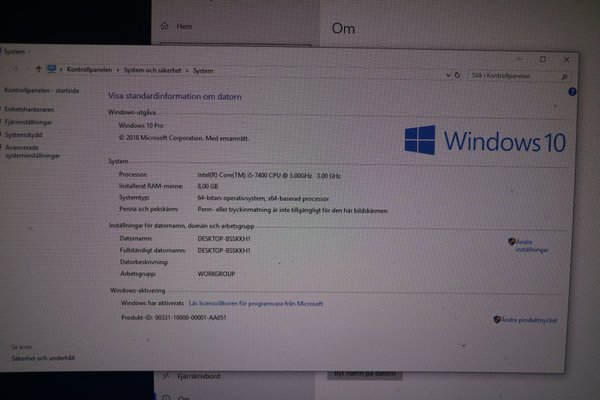Open Avancerade systeminställningar link
600x400 pixels.
pyautogui.click(x=32, y=151)
